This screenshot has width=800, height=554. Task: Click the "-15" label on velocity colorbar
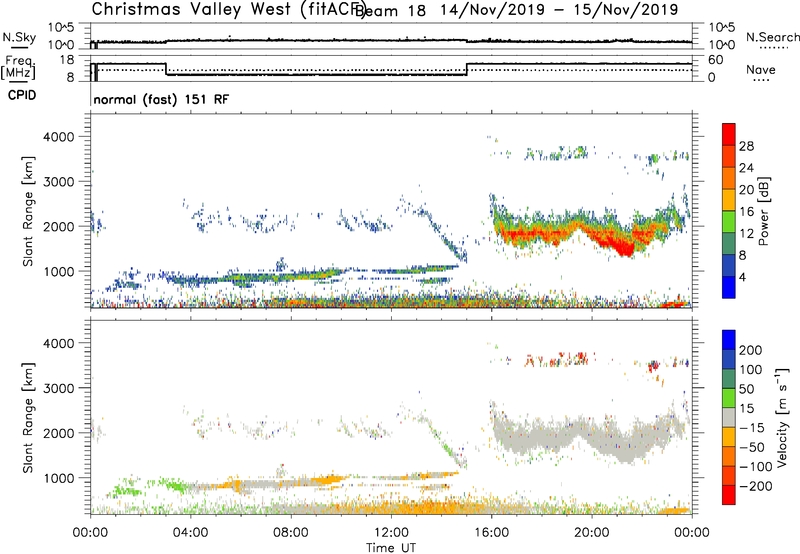point(752,428)
